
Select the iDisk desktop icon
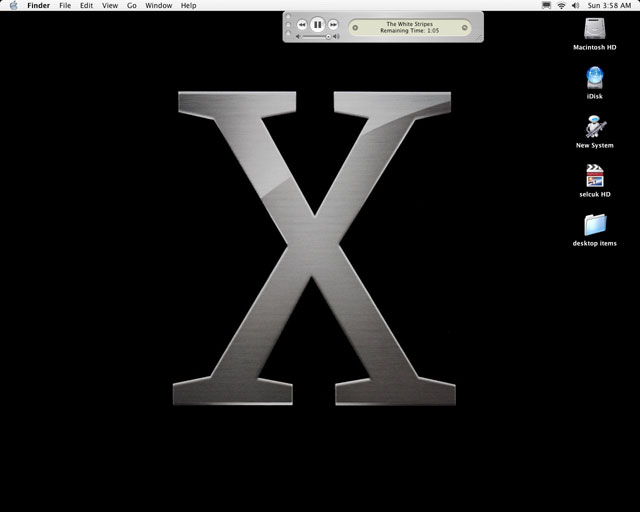pos(595,78)
